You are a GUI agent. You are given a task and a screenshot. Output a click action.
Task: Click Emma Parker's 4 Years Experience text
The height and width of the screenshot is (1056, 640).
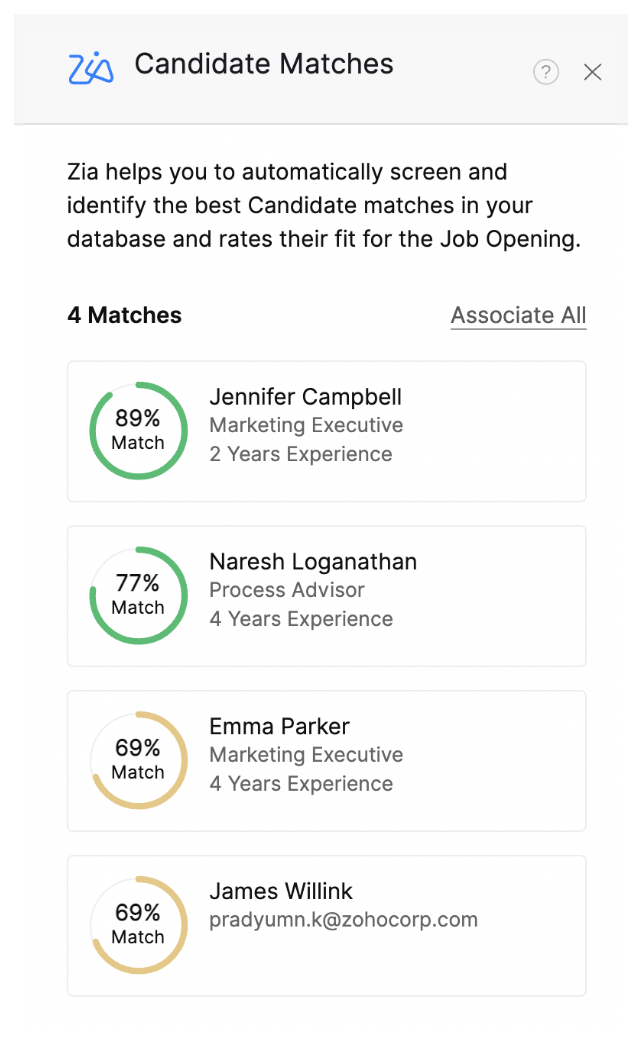click(x=301, y=784)
